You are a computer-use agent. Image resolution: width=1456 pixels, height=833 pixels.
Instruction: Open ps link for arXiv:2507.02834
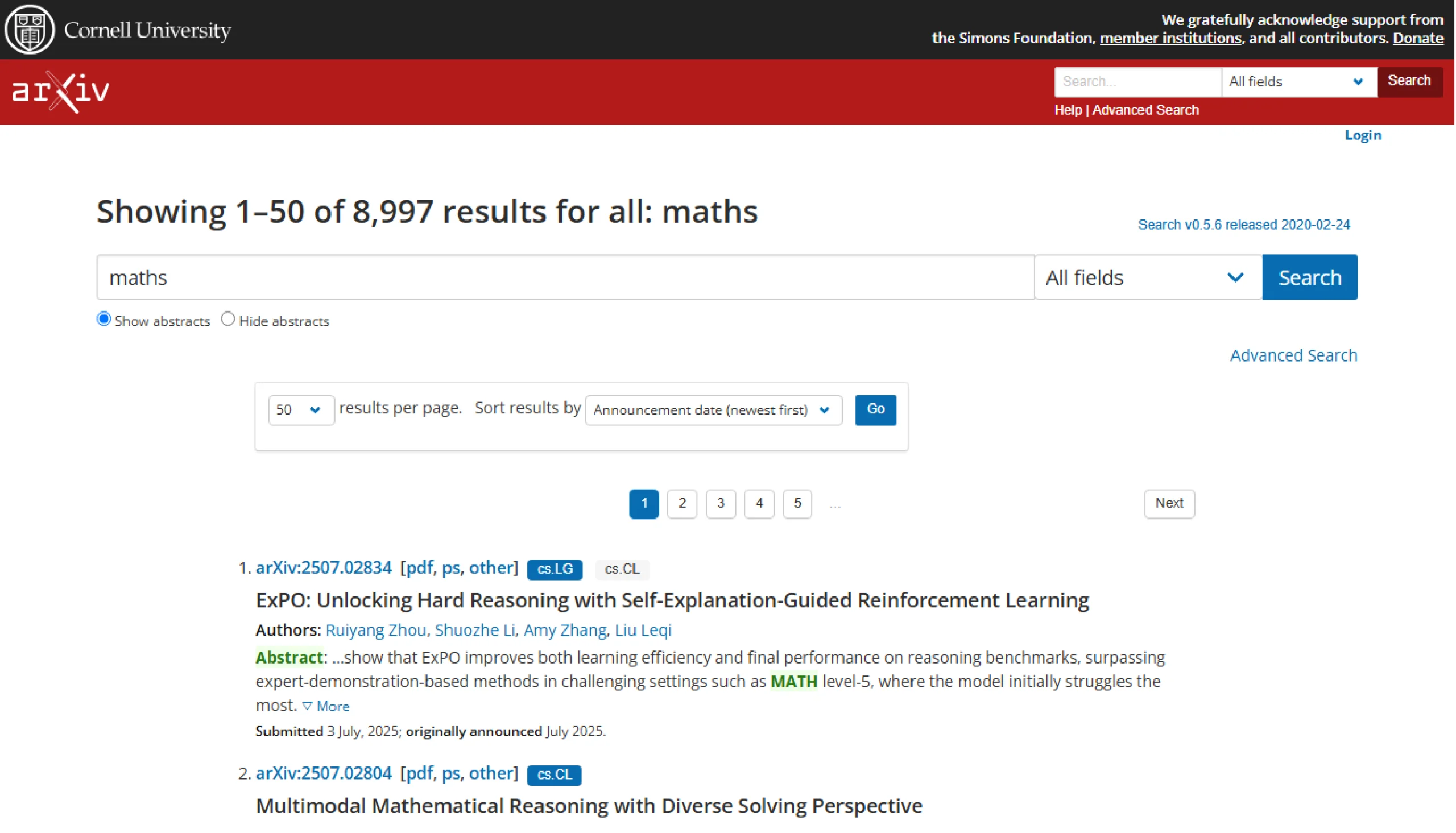pyautogui.click(x=451, y=567)
